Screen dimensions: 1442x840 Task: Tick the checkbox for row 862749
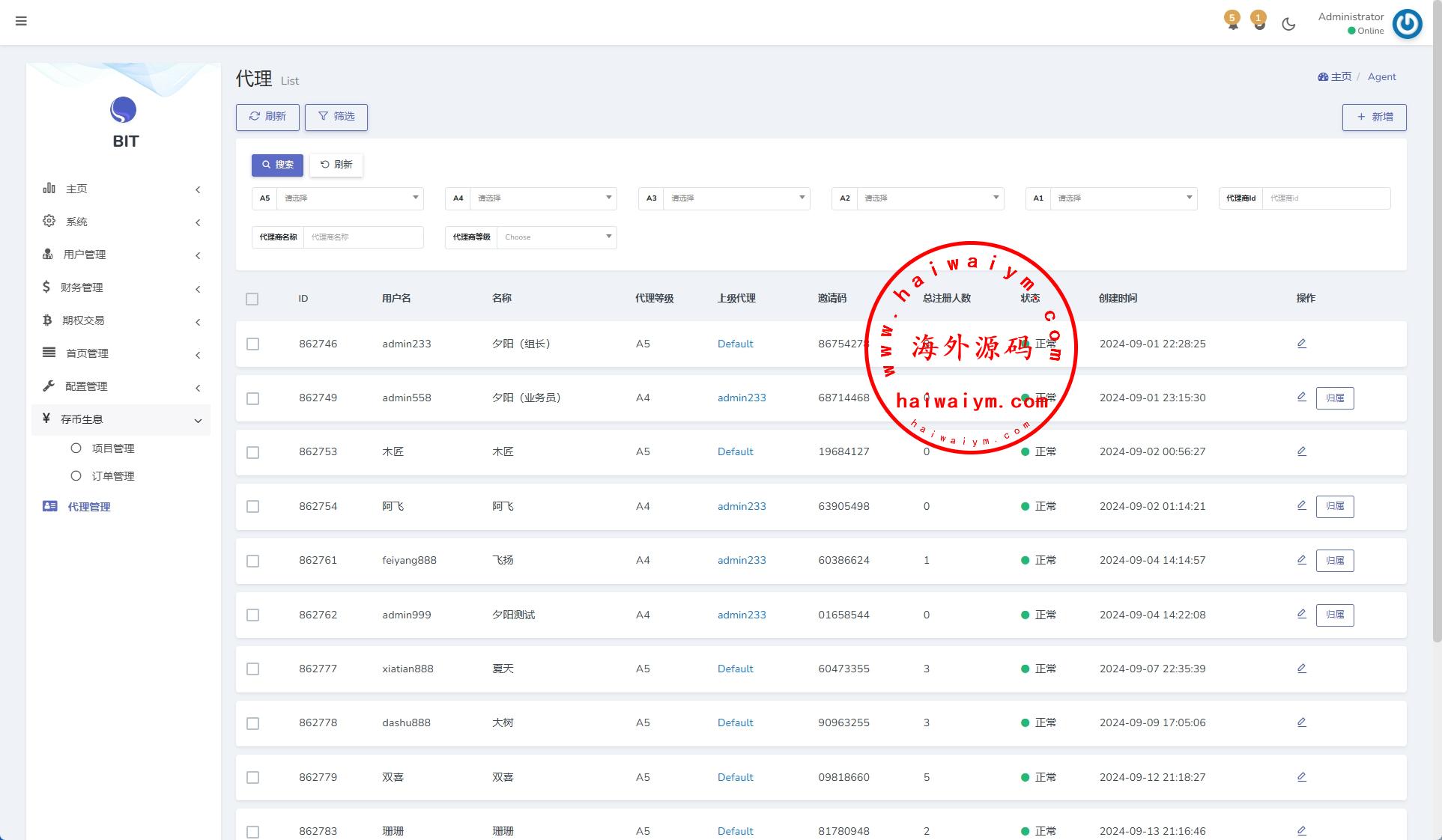pyautogui.click(x=253, y=398)
